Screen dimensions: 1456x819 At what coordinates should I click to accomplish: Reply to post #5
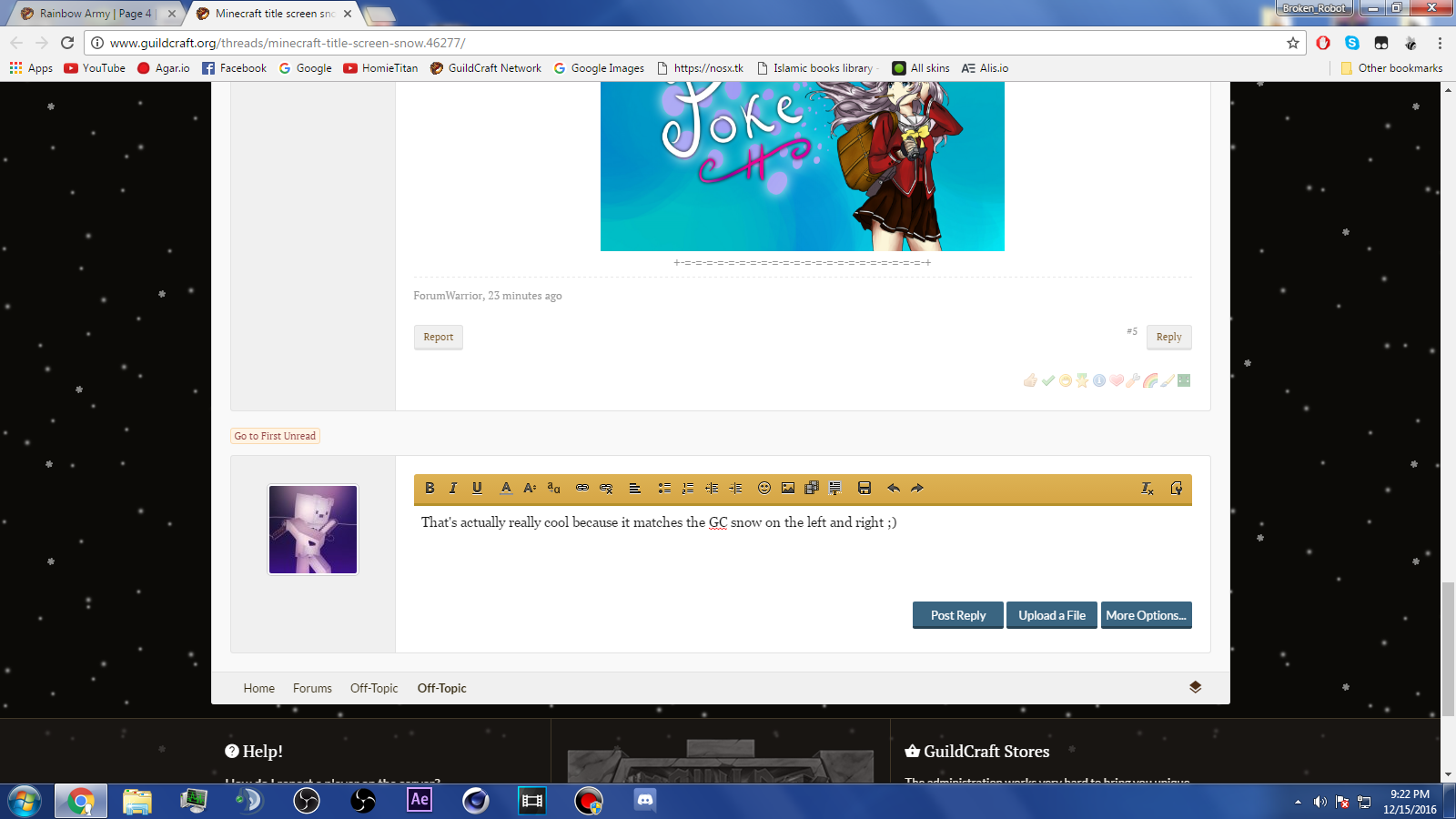tap(1169, 337)
